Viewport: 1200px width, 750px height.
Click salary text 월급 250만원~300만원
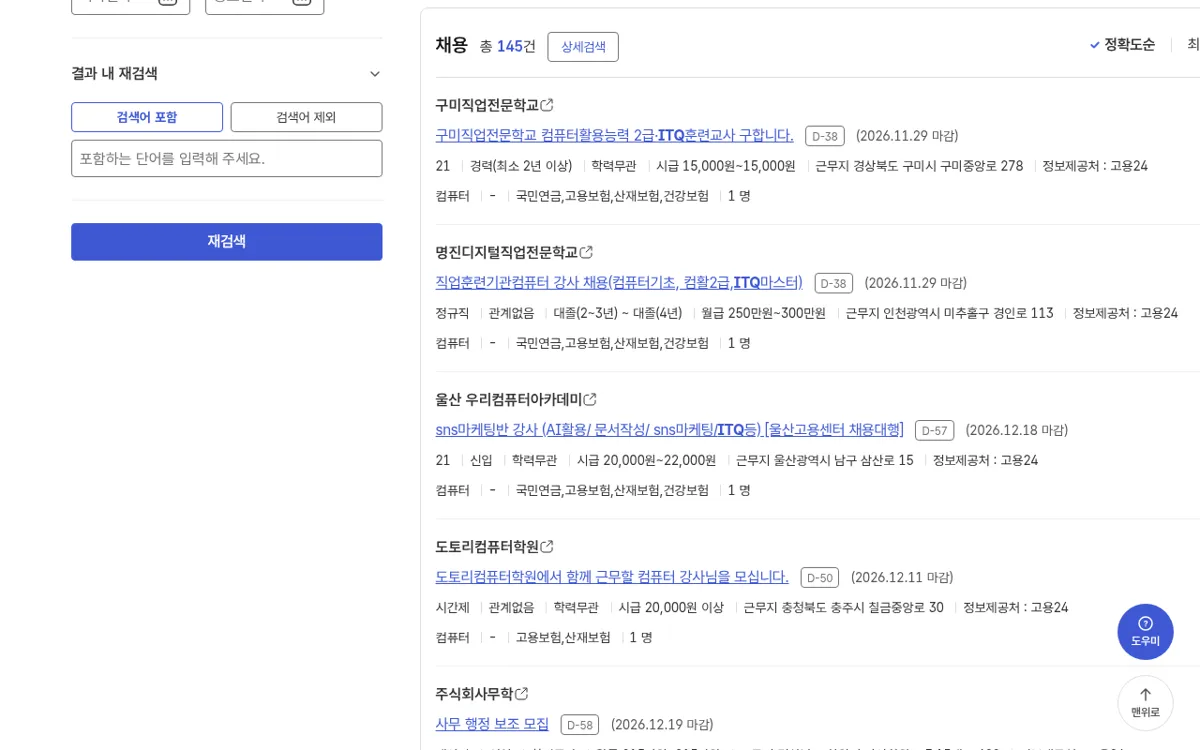pos(763,313)
